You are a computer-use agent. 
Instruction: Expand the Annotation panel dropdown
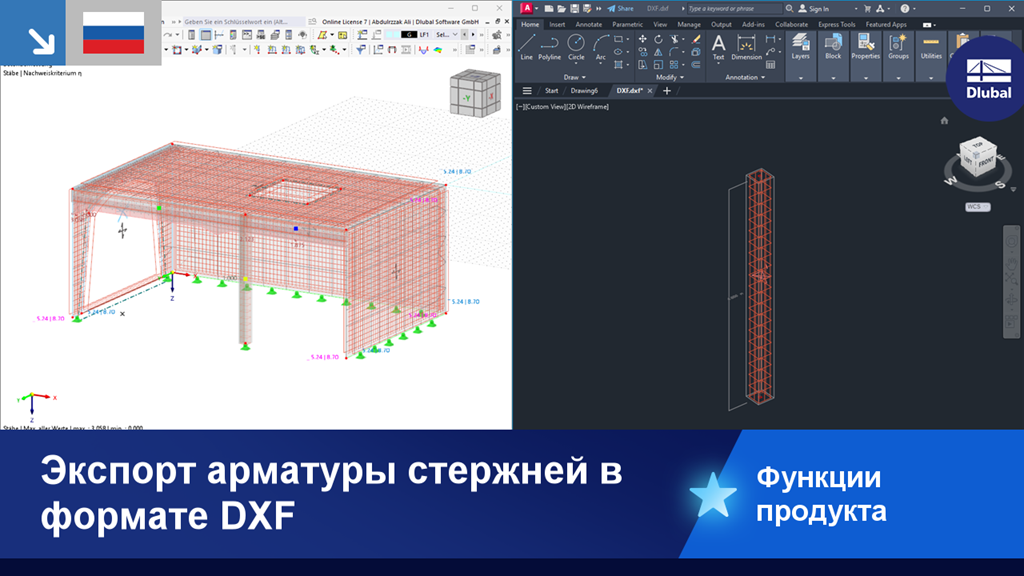(745, 77)
